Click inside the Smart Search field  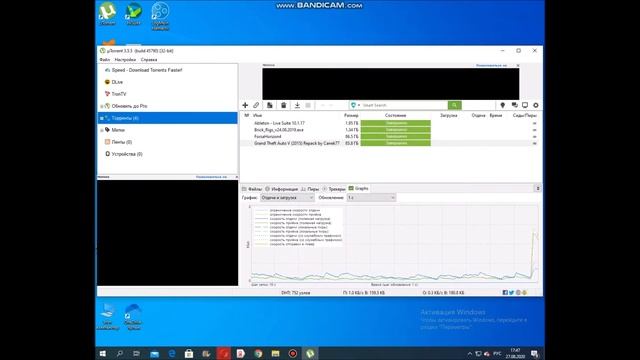[x=404, y=105]
